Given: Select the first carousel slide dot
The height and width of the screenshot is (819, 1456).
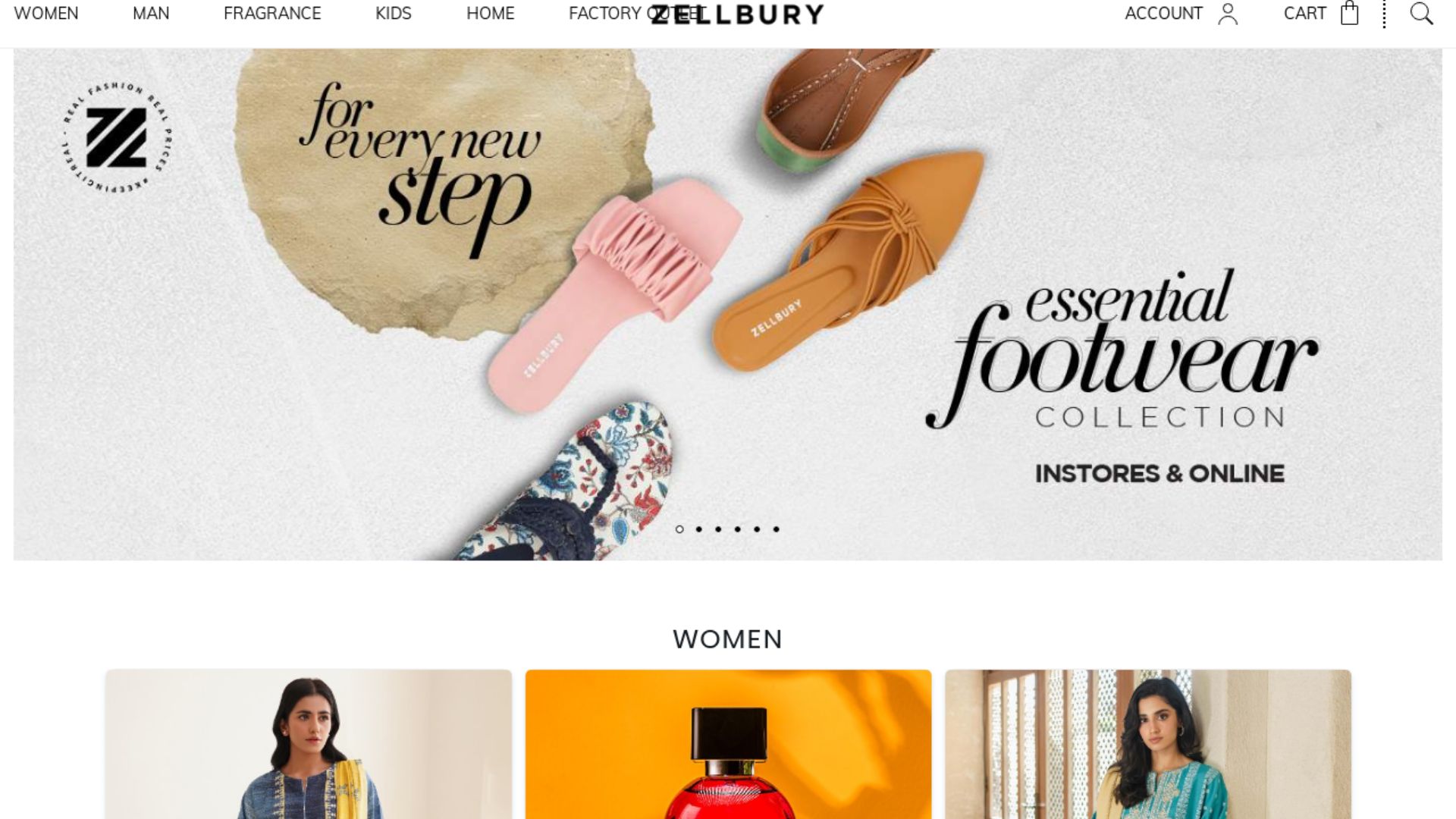Looking at the screenshot, I should pyautogui.click(x=679, y=529).
